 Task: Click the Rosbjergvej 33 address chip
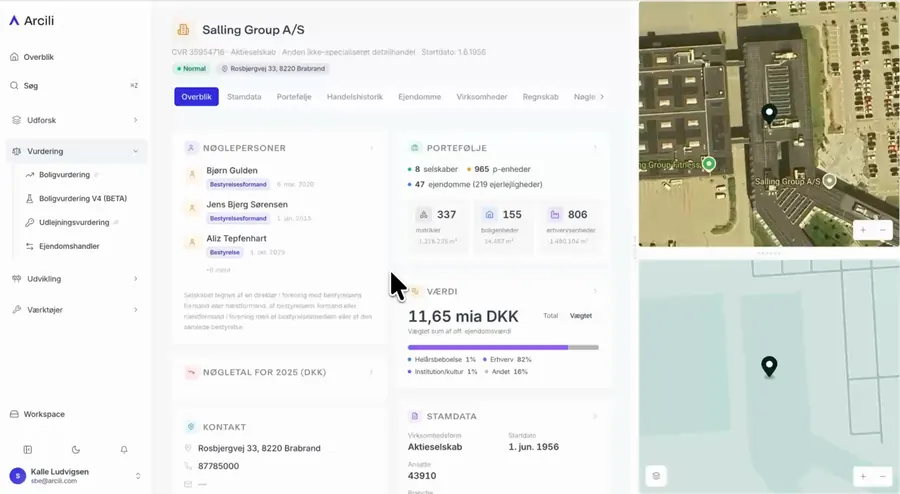pos(273,69)
